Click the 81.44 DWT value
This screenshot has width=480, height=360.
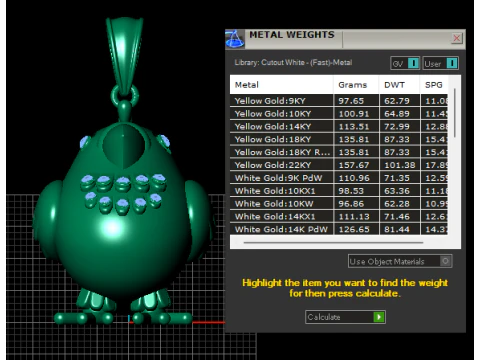pos(397,229)
